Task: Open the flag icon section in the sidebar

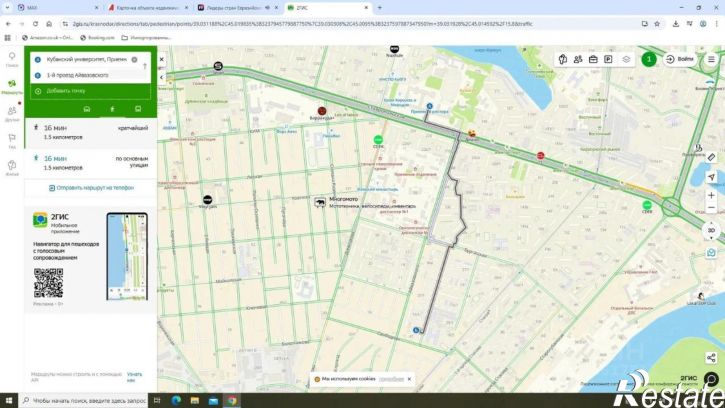Action: (12, 141)
